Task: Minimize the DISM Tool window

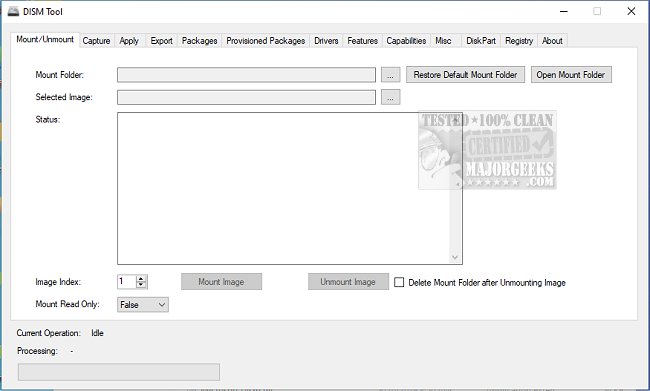Action: click(564, 11)
